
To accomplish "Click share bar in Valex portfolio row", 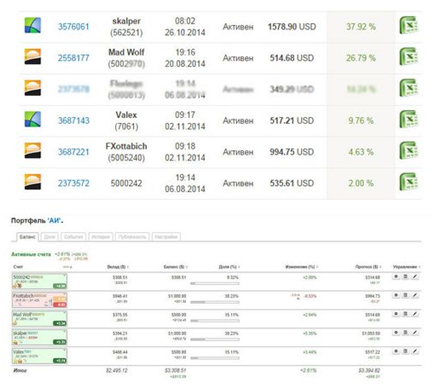I will [215, 358].
